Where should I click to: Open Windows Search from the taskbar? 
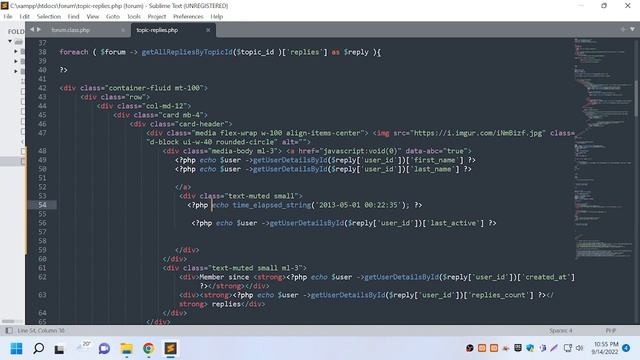(x=38, y=349)
